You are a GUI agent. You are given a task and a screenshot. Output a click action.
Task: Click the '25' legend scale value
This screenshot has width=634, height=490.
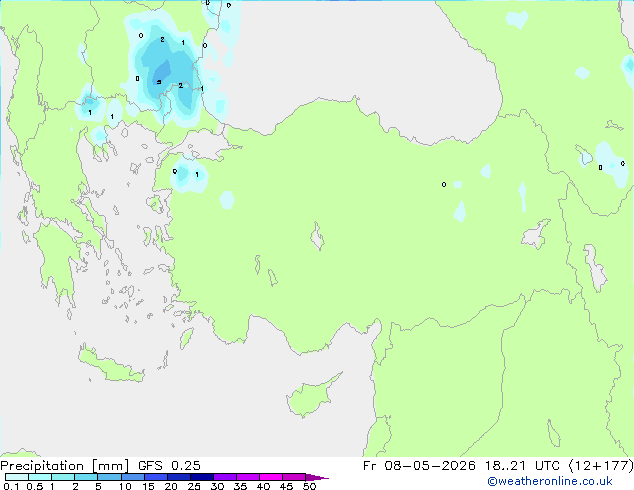point(194,486)
